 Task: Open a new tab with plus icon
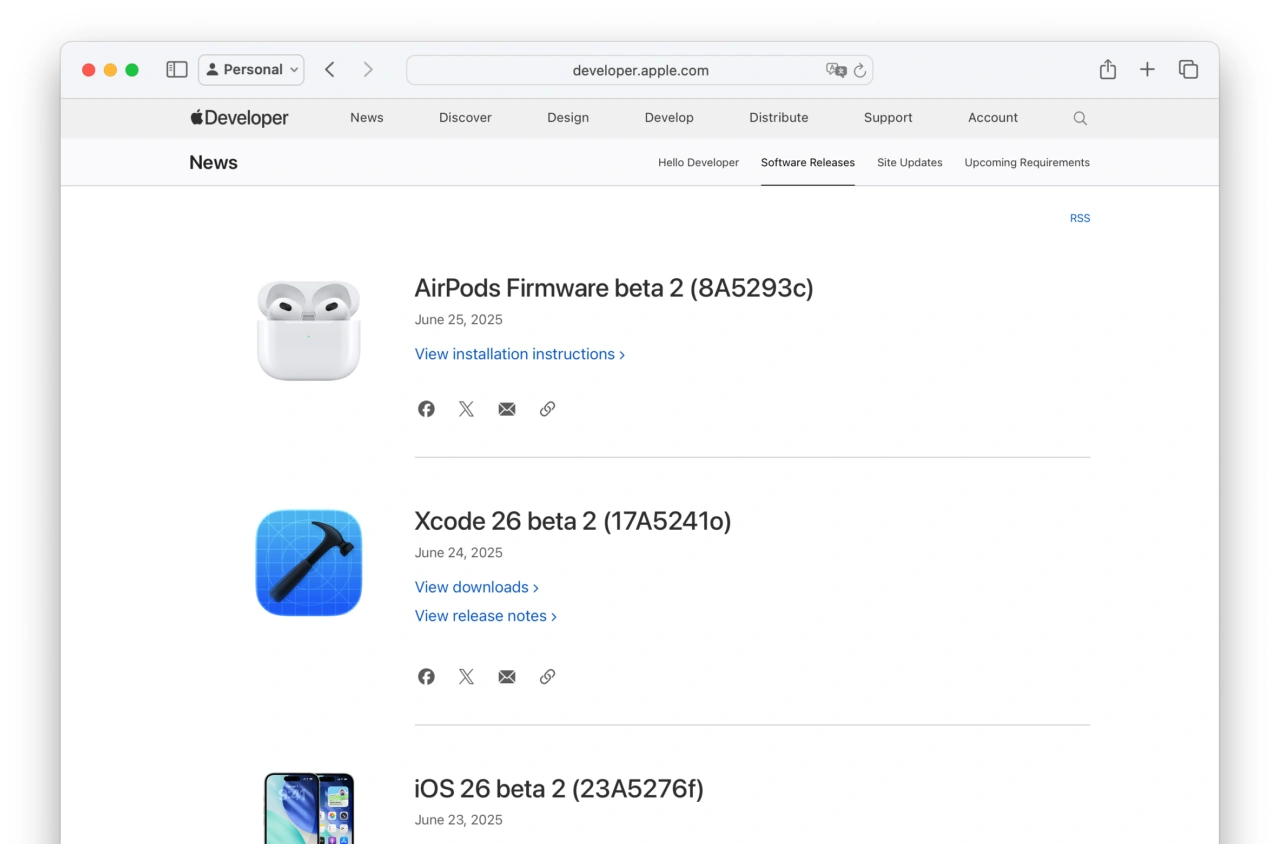click(x=1147, y=70)
